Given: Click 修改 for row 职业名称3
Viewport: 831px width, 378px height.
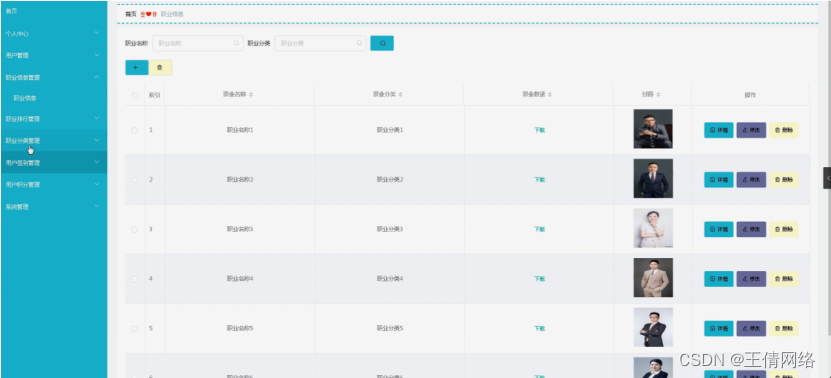Looking at the screenshot, I should (751, 229).
